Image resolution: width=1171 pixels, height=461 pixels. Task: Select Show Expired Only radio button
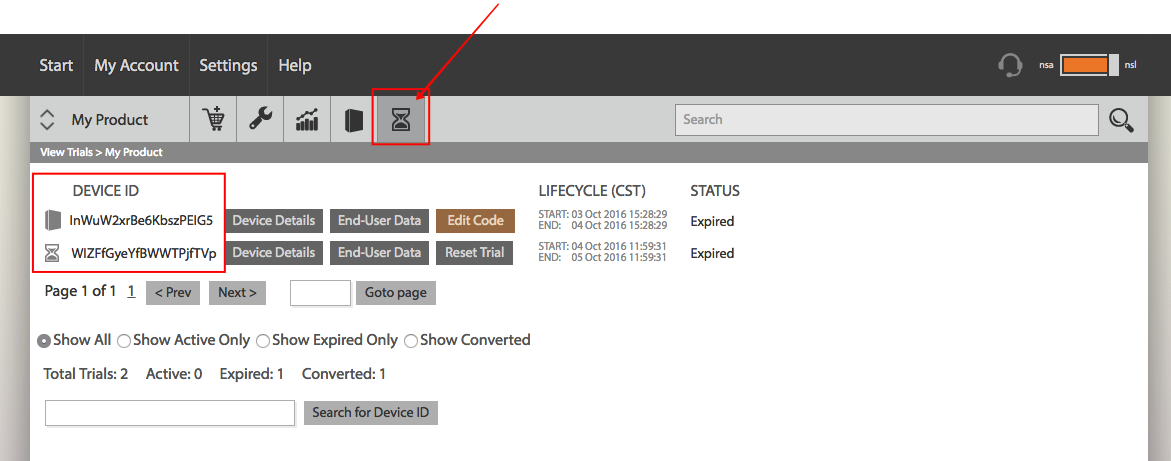(x=263, y=341)
